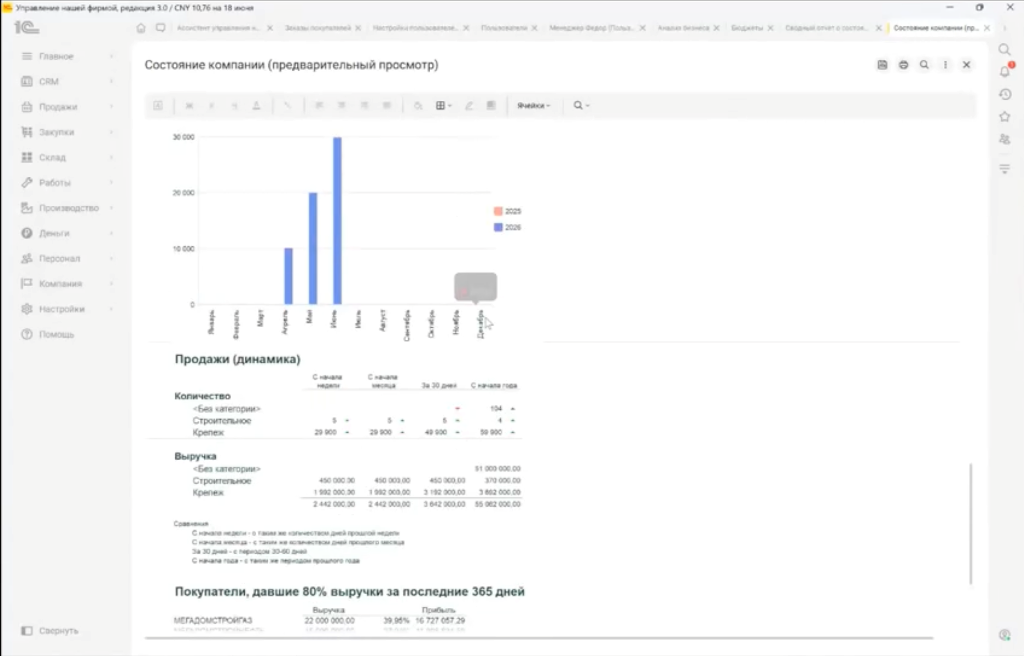Save the report using the diskette icon
1024x656 pixels.
click(882, 65)
